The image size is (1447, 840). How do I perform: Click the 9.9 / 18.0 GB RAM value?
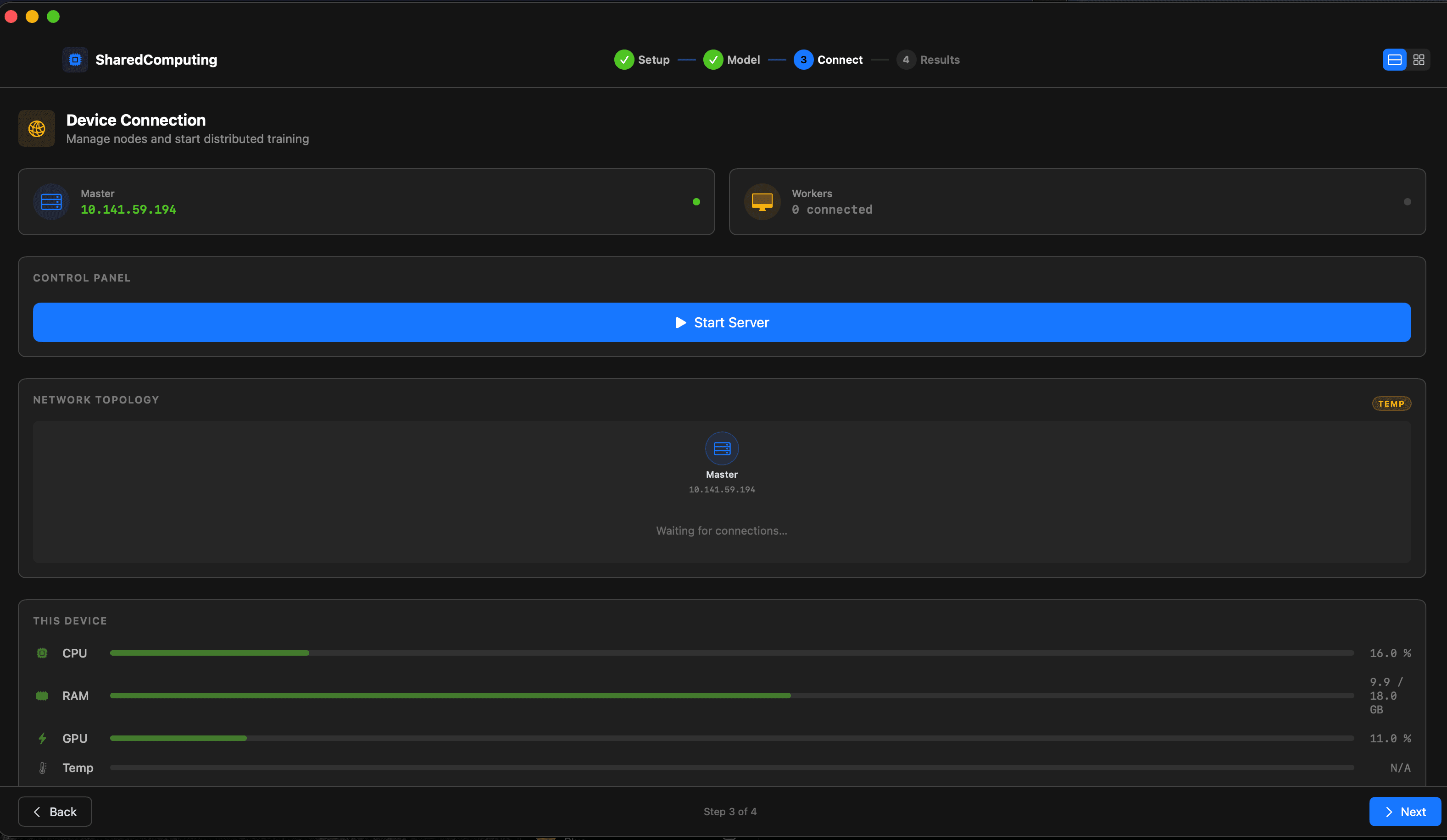(x=1387, y=696)
